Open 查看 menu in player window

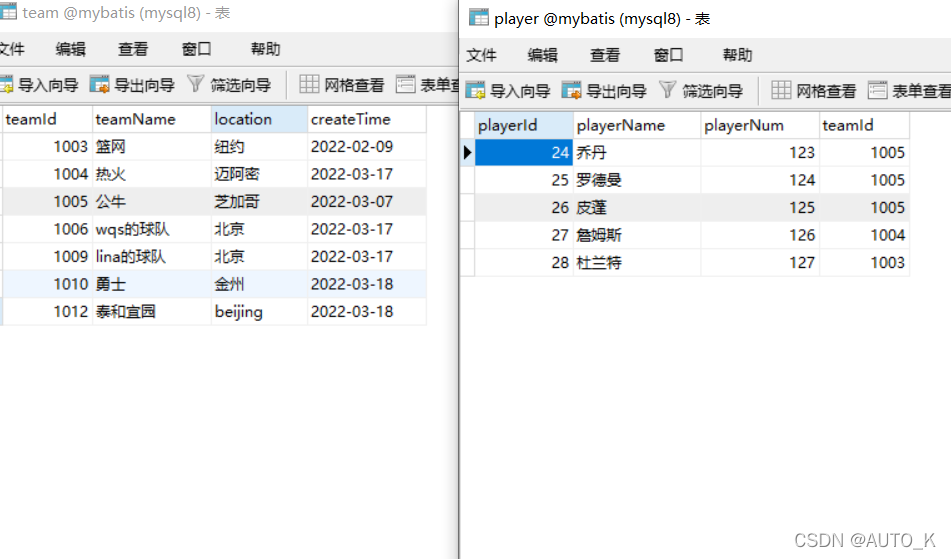coord(605,55)
